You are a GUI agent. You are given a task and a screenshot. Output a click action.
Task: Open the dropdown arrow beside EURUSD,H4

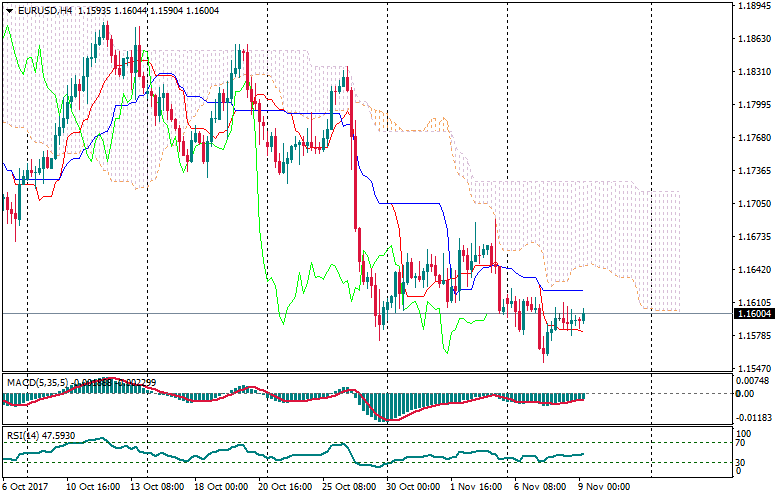coord(9,9)
